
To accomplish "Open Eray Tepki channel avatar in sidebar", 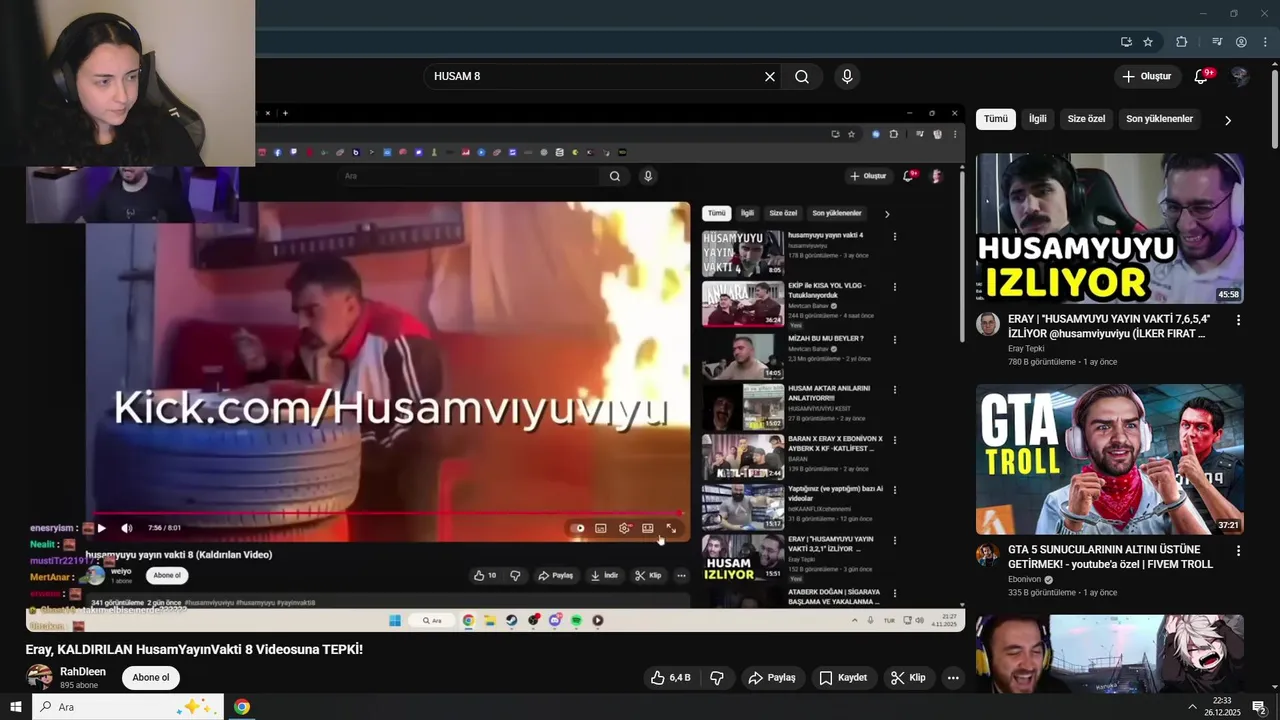I will pos(988,324).
